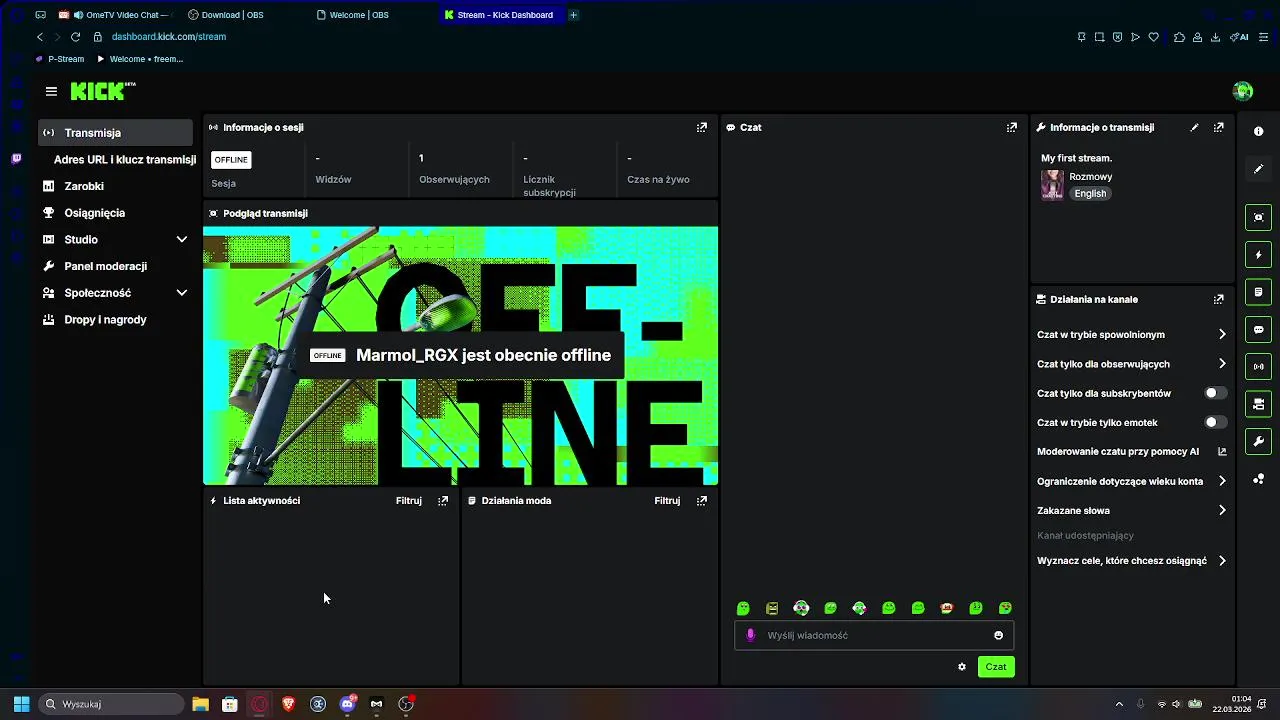
Task: Toggle the broadcast session widget icon
Action: [x=1259, y=366]
